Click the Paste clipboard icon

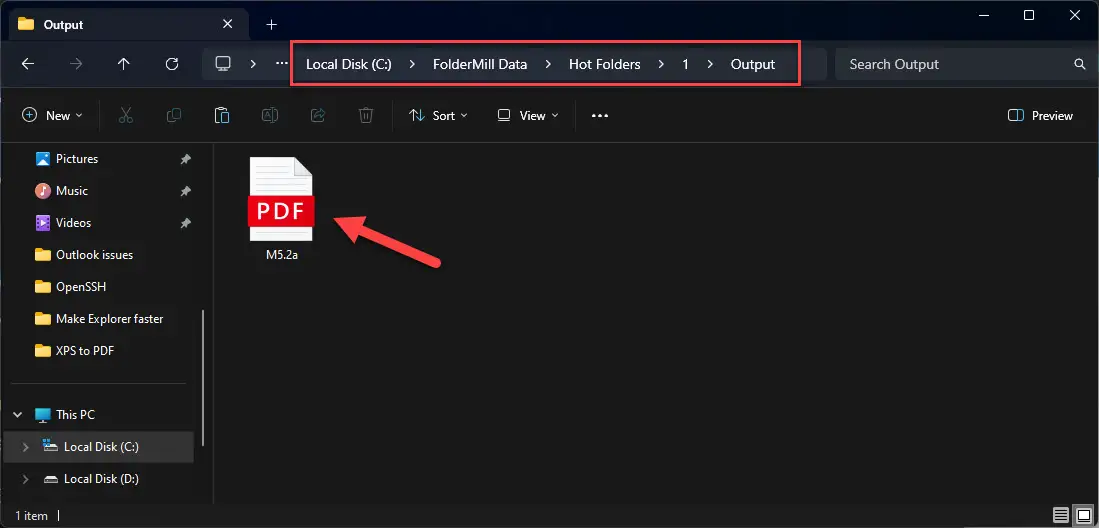pos(222,116)
